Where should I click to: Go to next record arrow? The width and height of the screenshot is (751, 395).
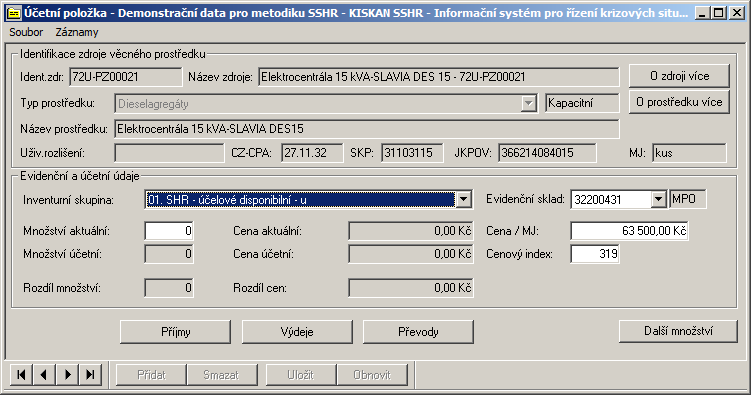pos(68,374)
